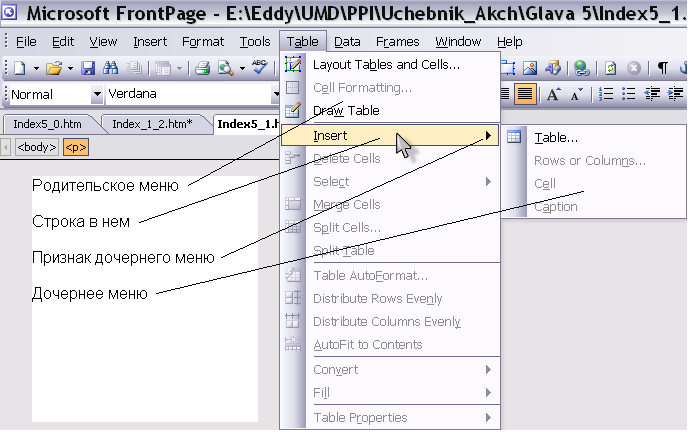The height and width of the screenshot is (432, 688).
Task: Open the Window menu
Action: pyautogui.click(x=458, y=42)
